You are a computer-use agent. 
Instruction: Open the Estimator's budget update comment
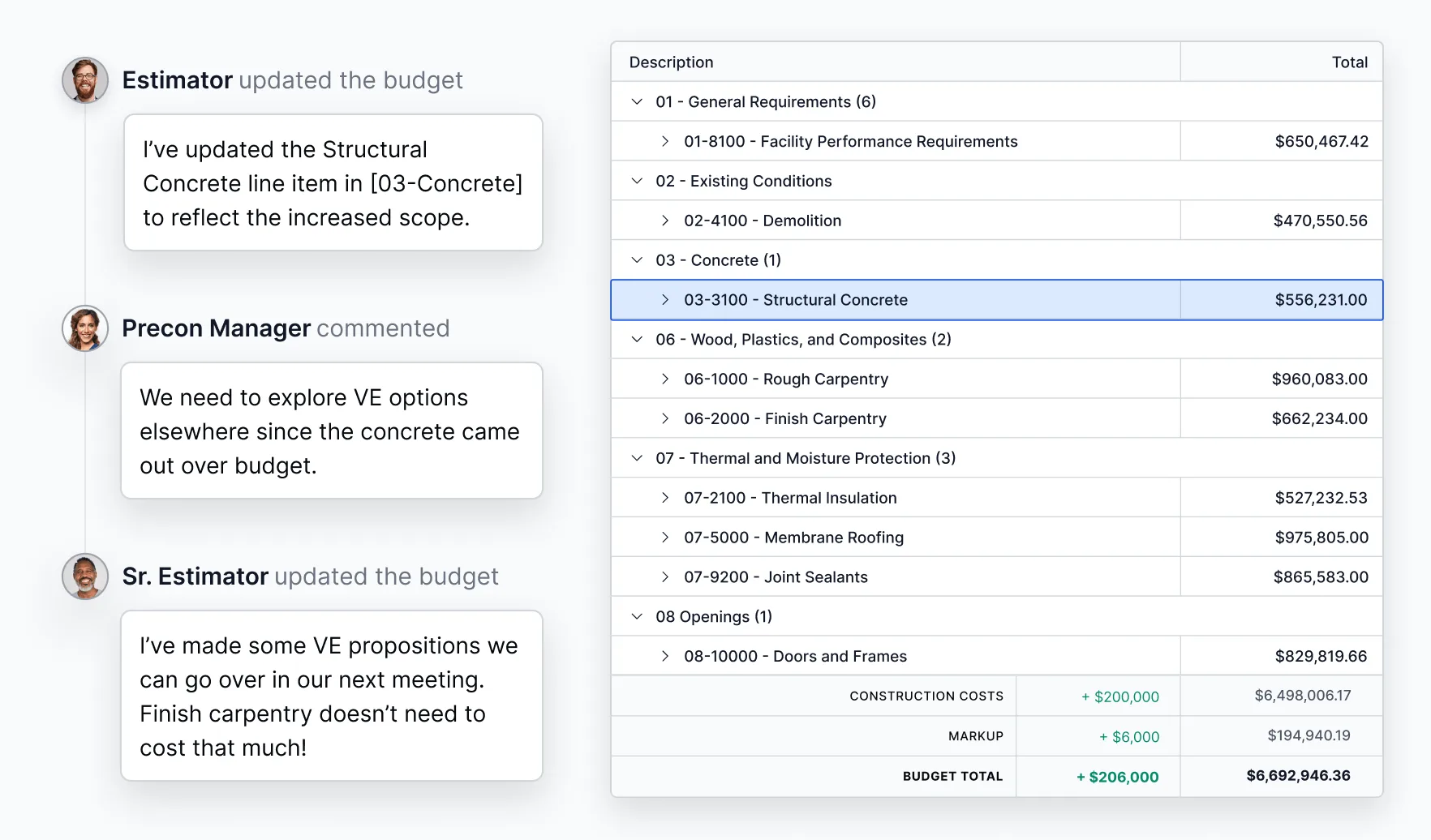click(332, 182)
